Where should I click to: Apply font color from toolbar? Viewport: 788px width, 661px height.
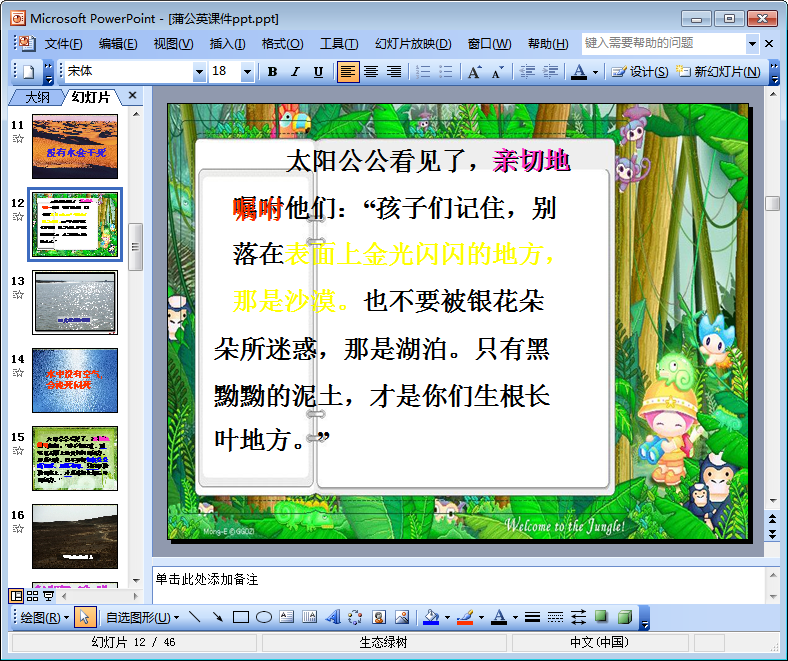coord(579,72)
